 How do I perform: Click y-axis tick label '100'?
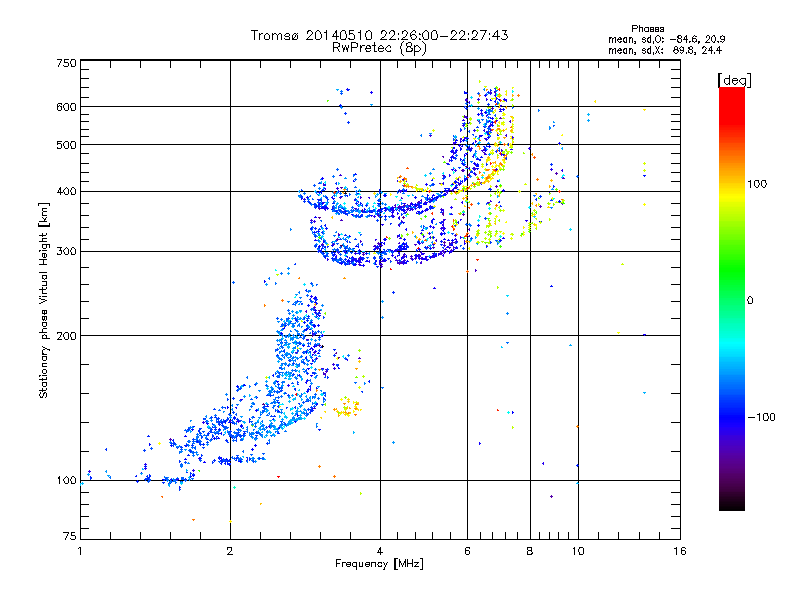[66, 480]
